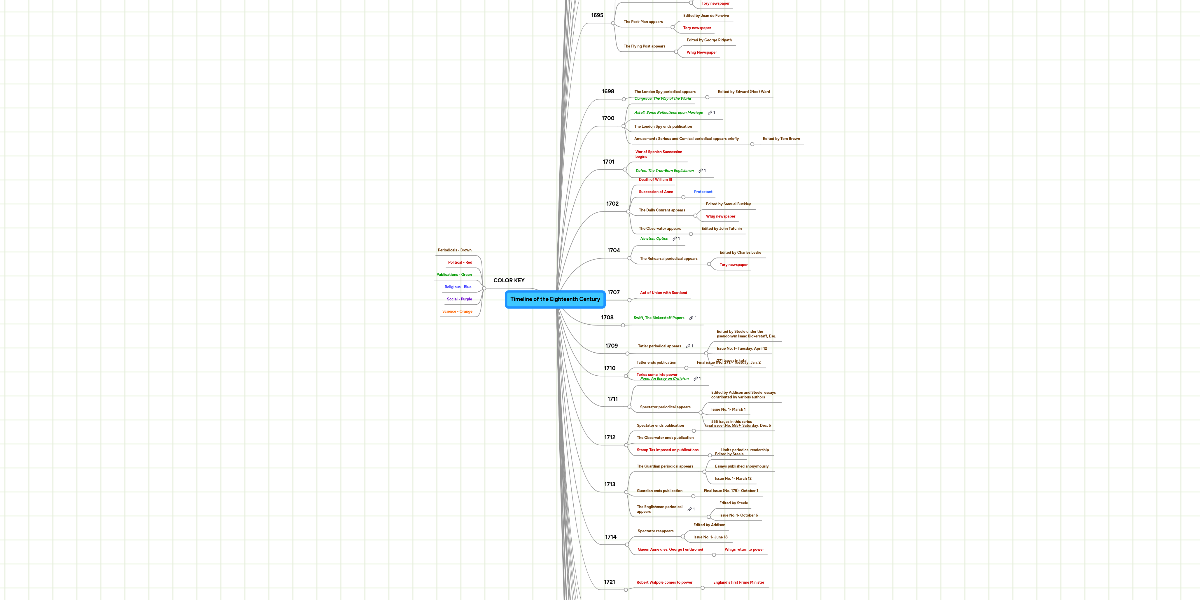Open the link icon on the 1710 green publication node
The width and height of the screenshot is (1200, 600).
pos(696,379)
